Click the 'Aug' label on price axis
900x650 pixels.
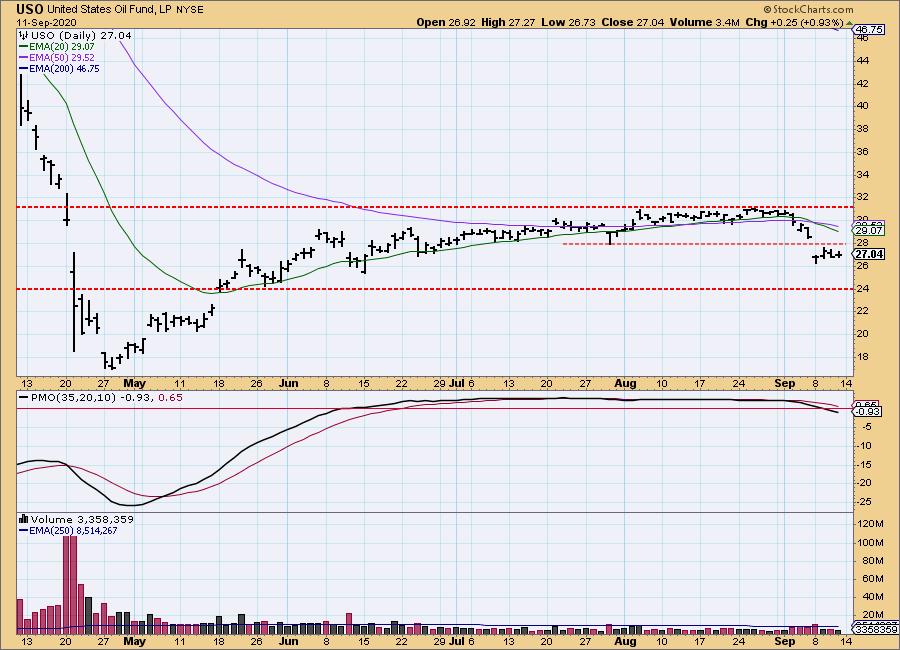click(625, 383)
